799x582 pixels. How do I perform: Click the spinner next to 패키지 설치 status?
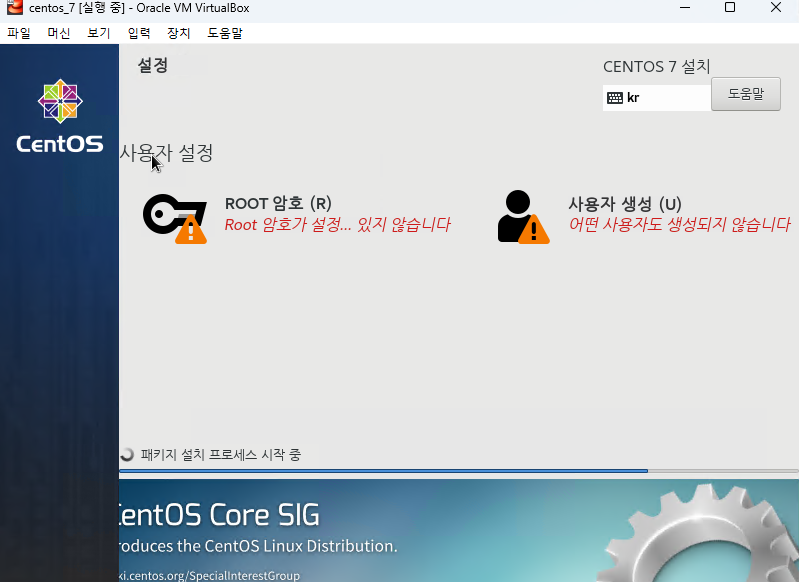(127, 454)
